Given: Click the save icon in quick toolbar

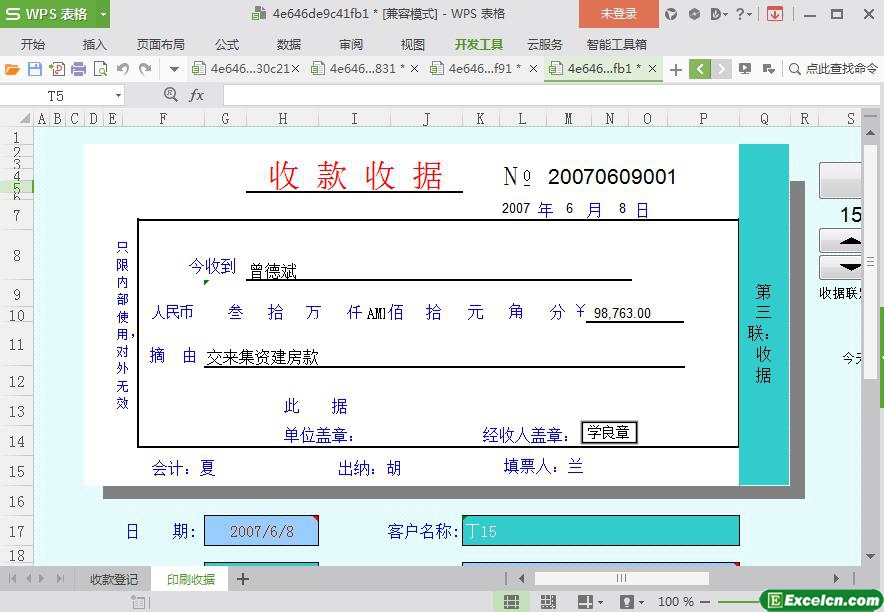Looking at the screenshot, I should [x=34, y=69].
